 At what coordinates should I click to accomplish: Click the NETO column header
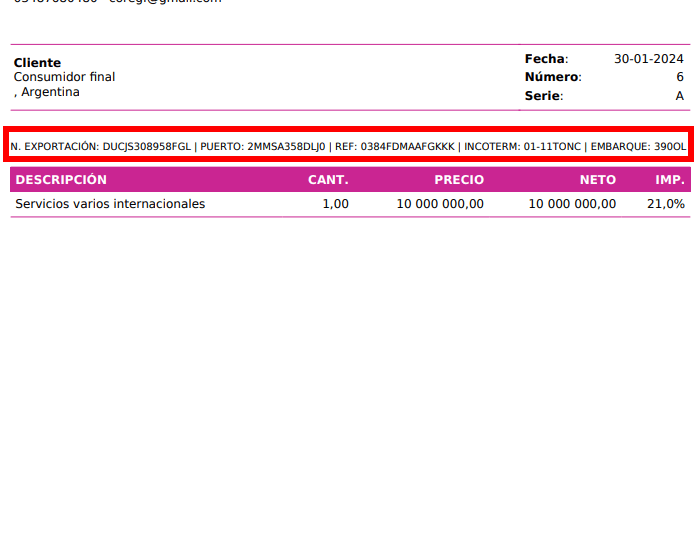pyautogui.click(x=597, y=180)
